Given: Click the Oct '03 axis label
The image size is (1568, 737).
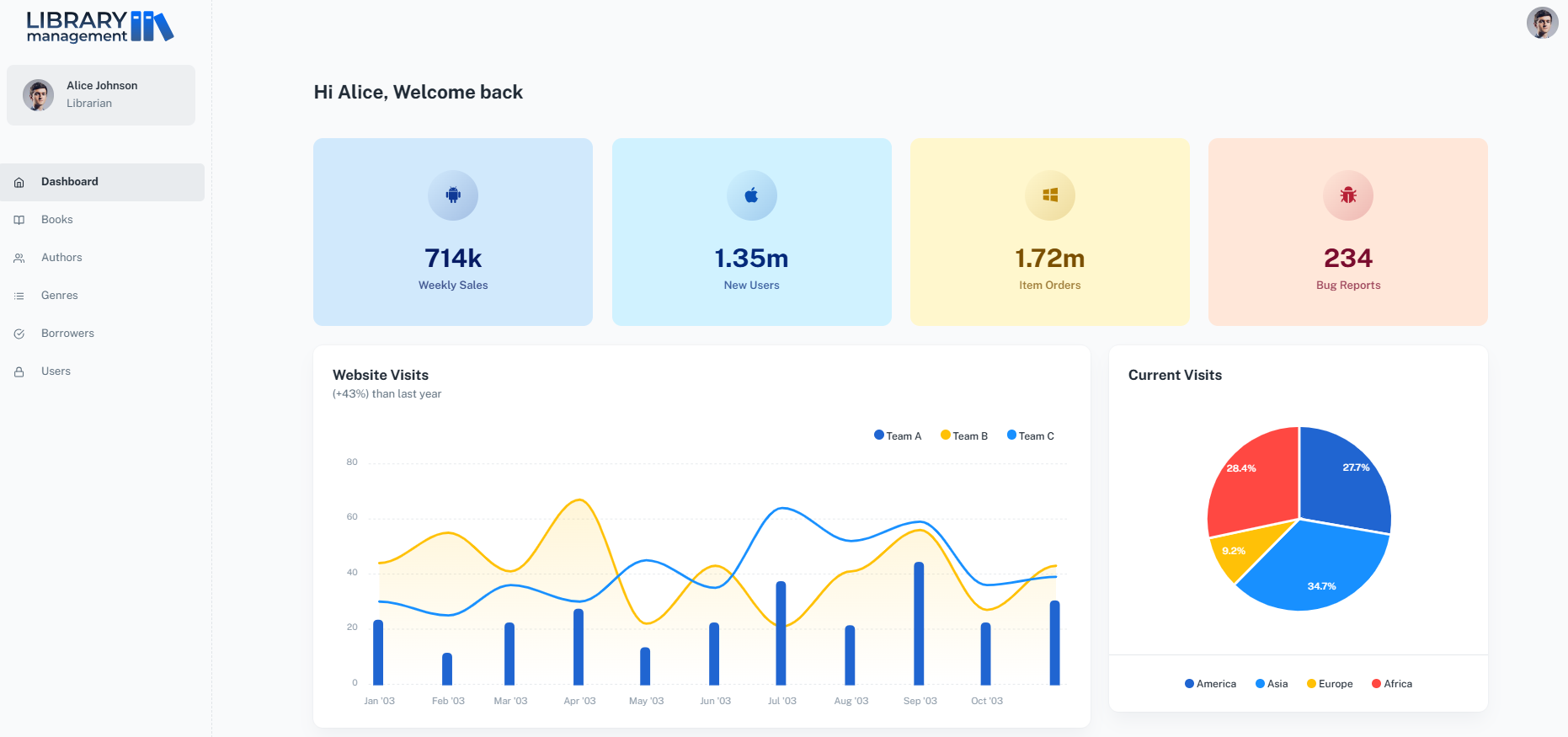Looking at the screenshot, I should click(987, 701).
